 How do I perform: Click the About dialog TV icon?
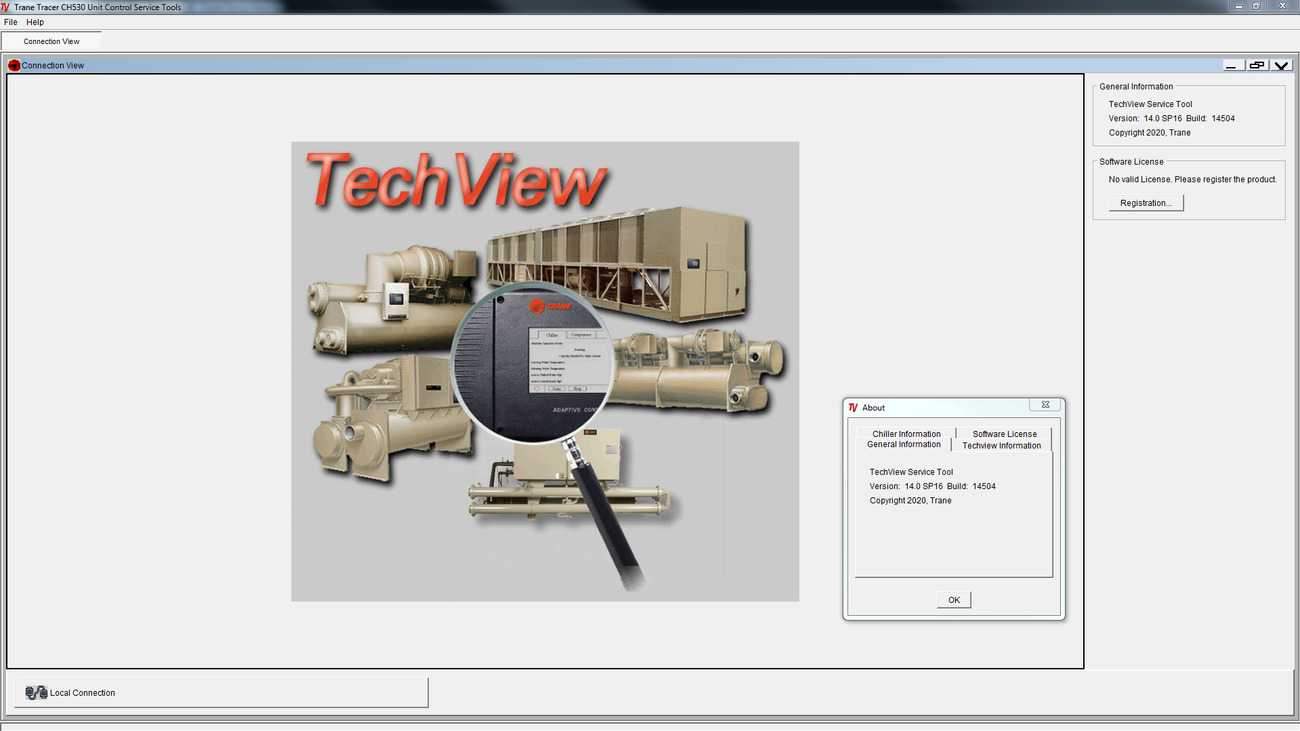pos(853,407)
